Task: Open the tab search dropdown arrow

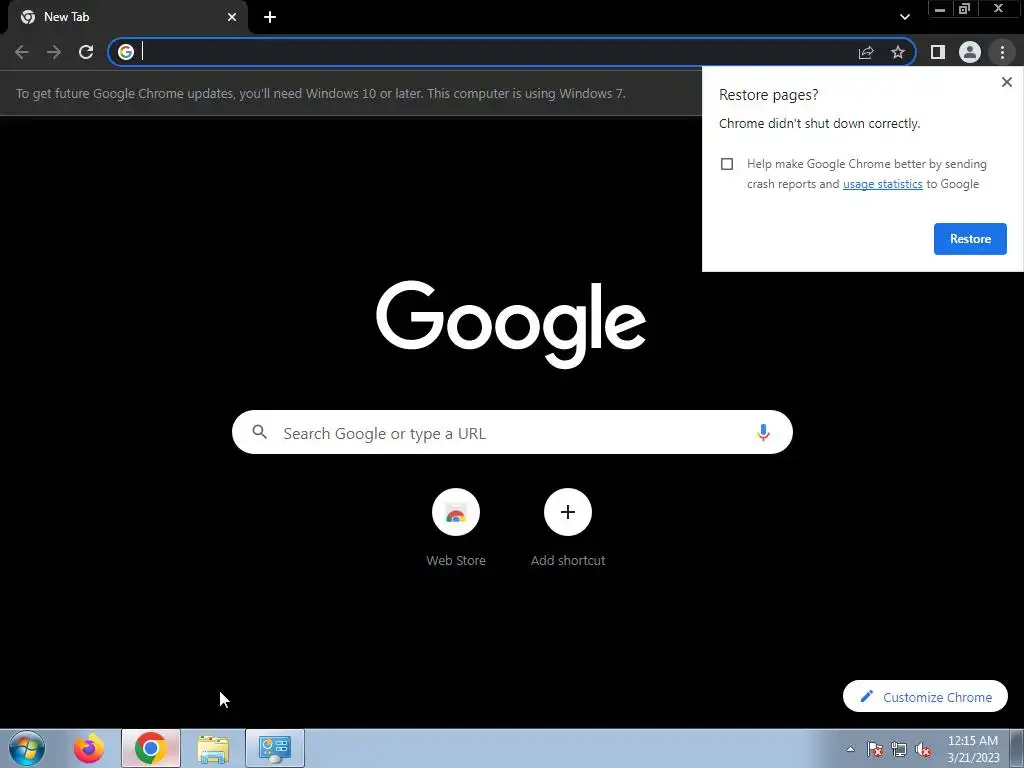Action: [x=904, y=17]
